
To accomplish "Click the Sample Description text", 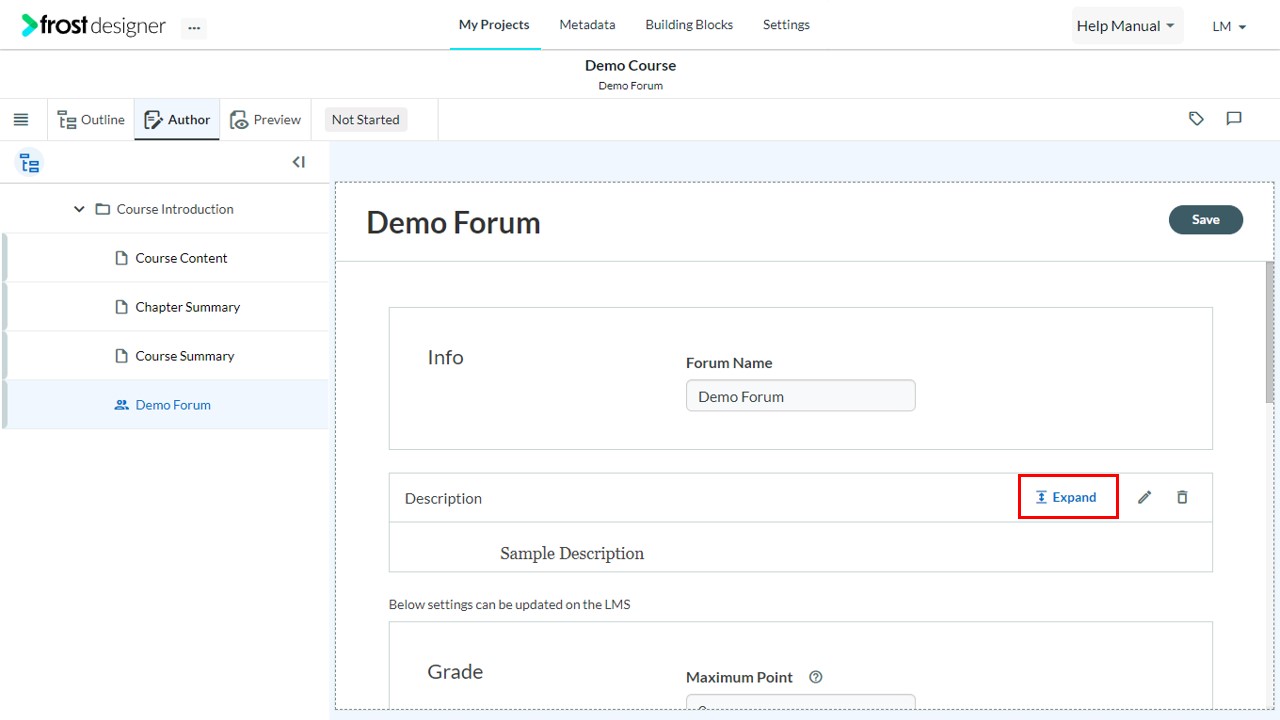I will click(x=572, y=554).
